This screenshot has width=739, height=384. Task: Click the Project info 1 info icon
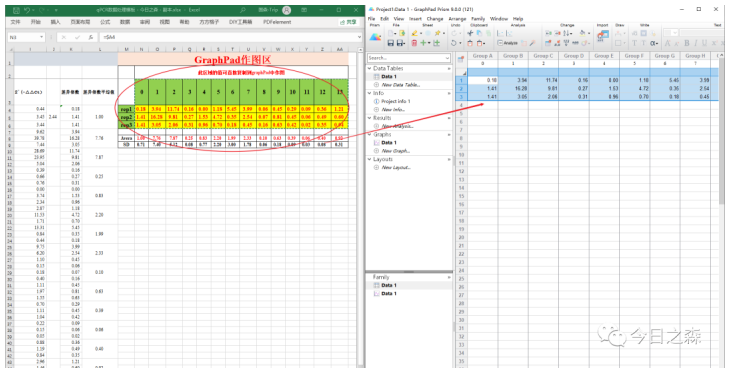377,101
